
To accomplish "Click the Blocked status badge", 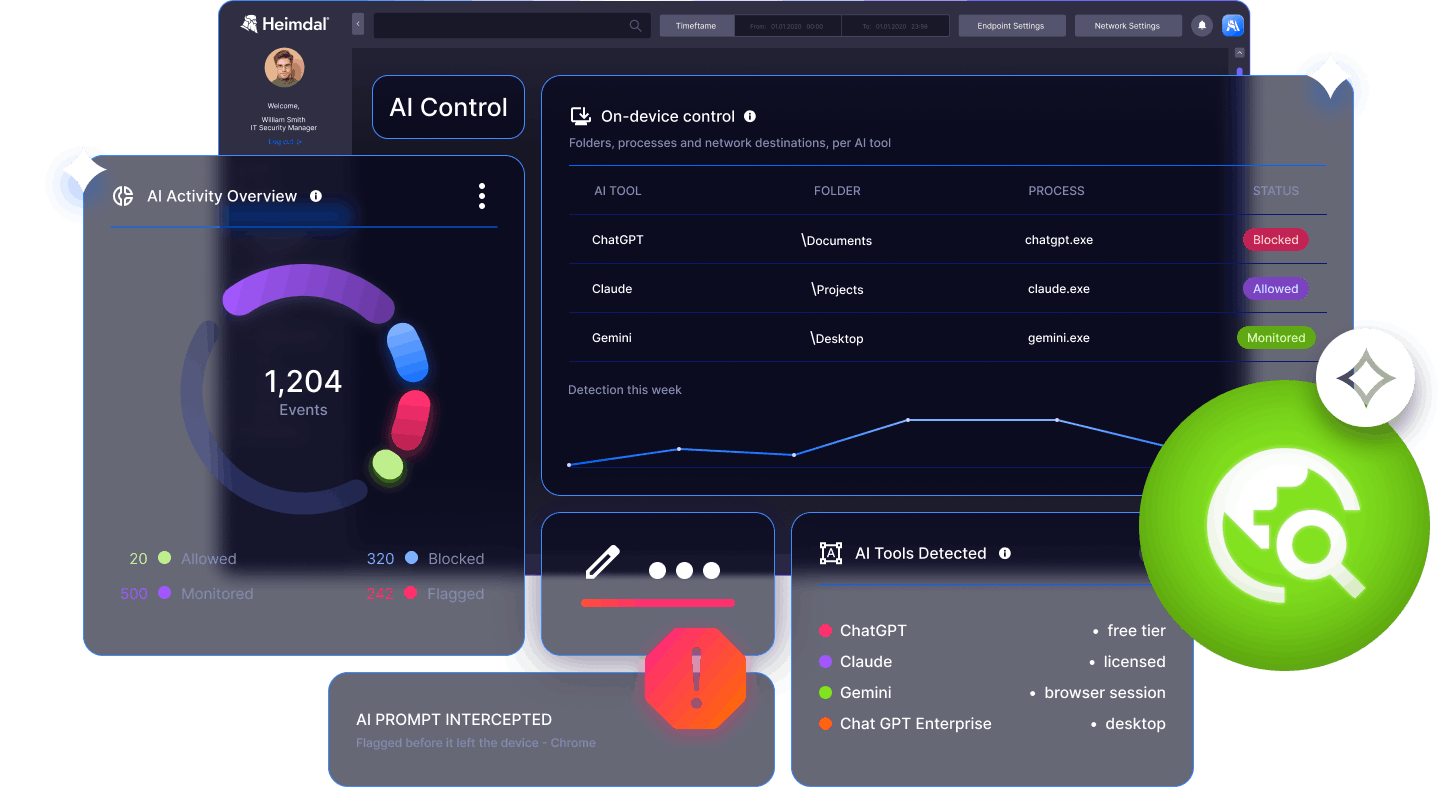I will tap(1275, 240).
